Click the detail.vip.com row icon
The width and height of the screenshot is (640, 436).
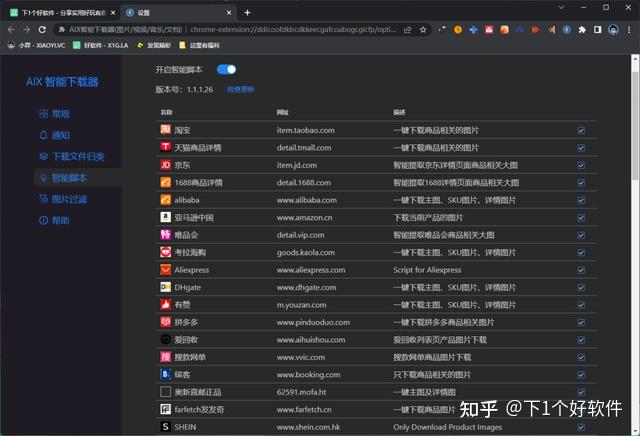pos(165,235)
